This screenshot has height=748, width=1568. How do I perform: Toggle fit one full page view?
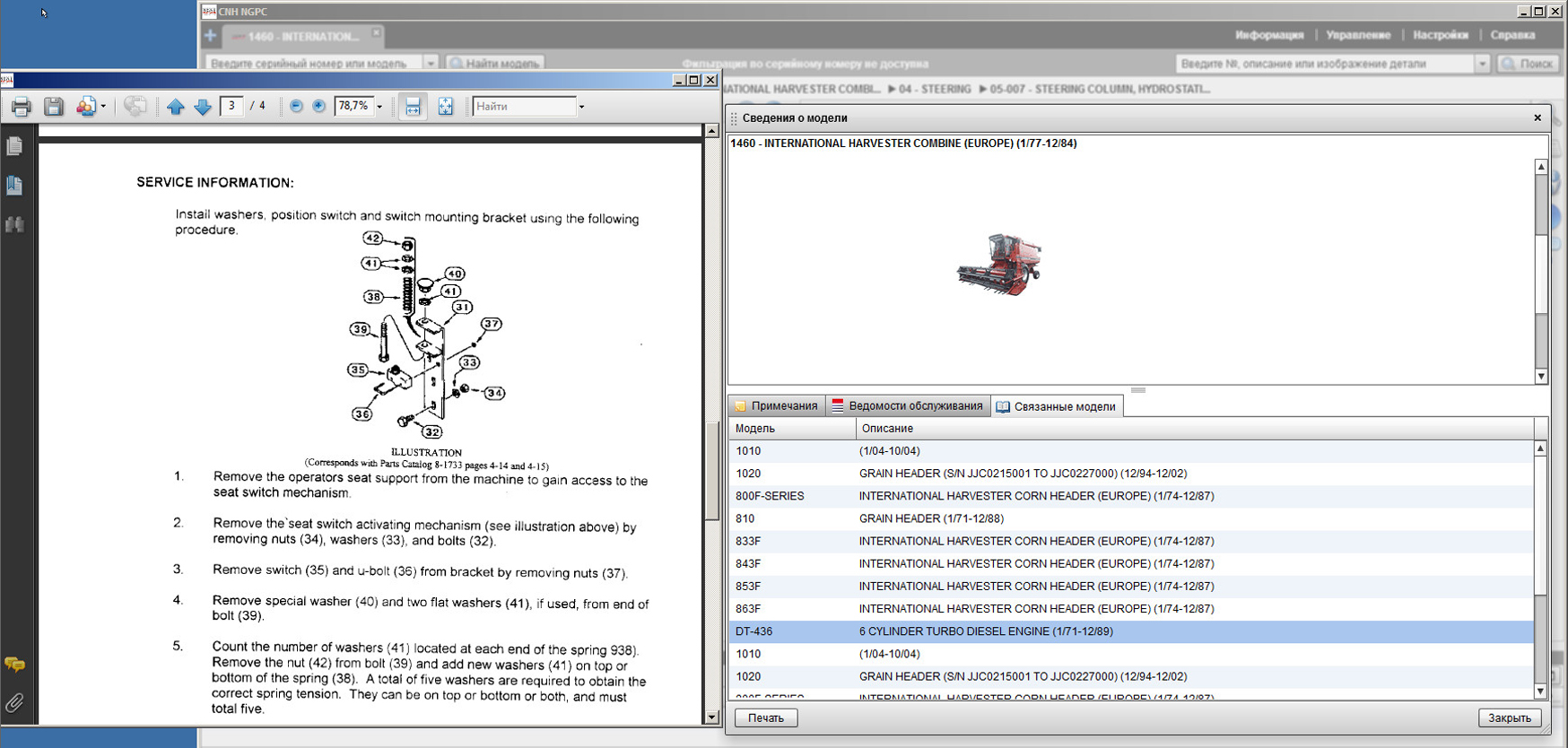[445, 107]
